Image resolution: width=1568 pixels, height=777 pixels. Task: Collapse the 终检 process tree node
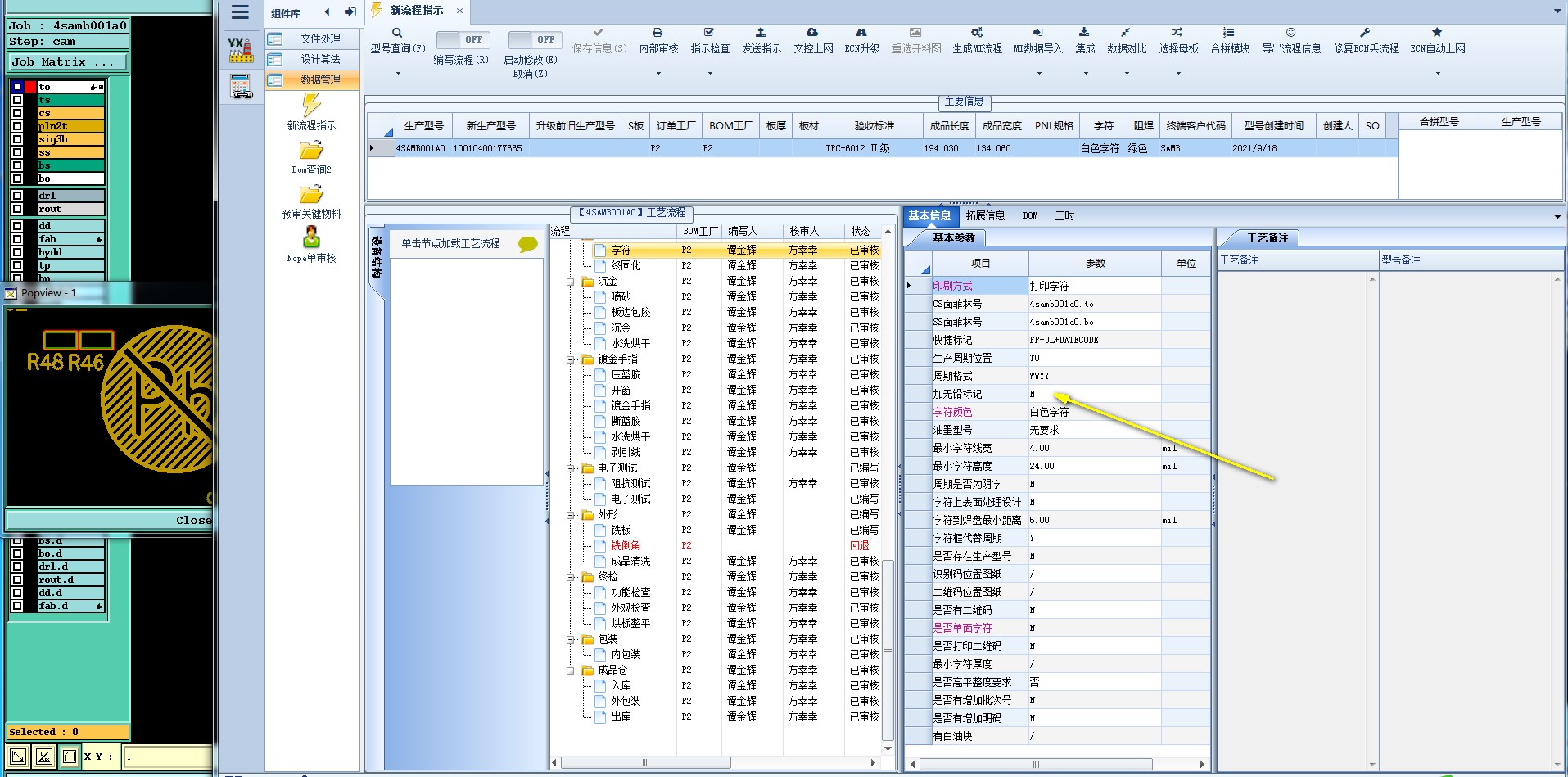tap(571, 577)
